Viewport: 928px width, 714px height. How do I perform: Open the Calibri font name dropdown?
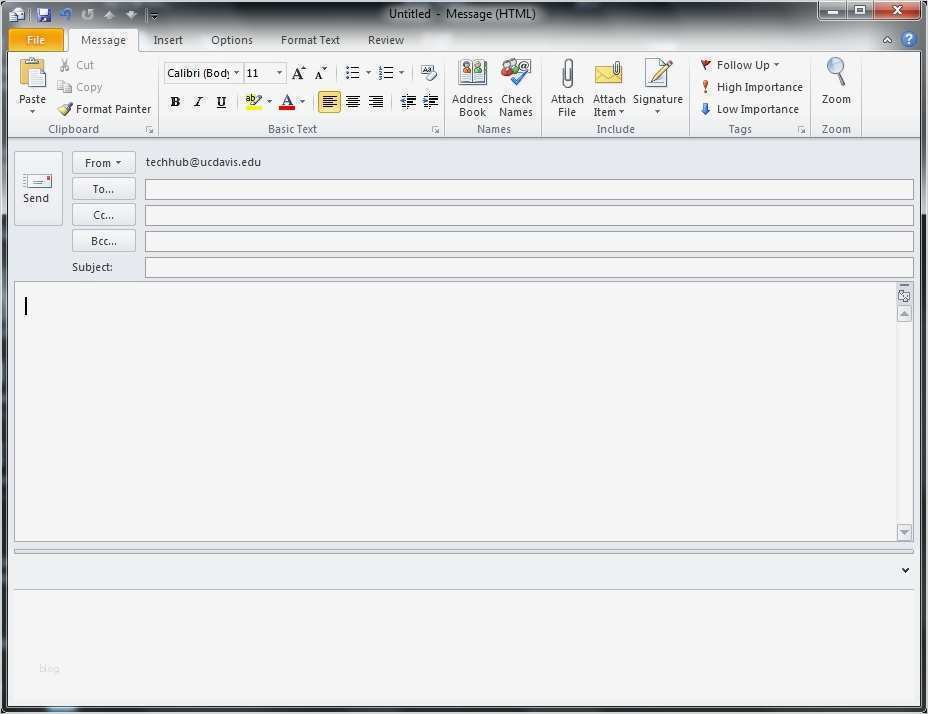point(237,73)
